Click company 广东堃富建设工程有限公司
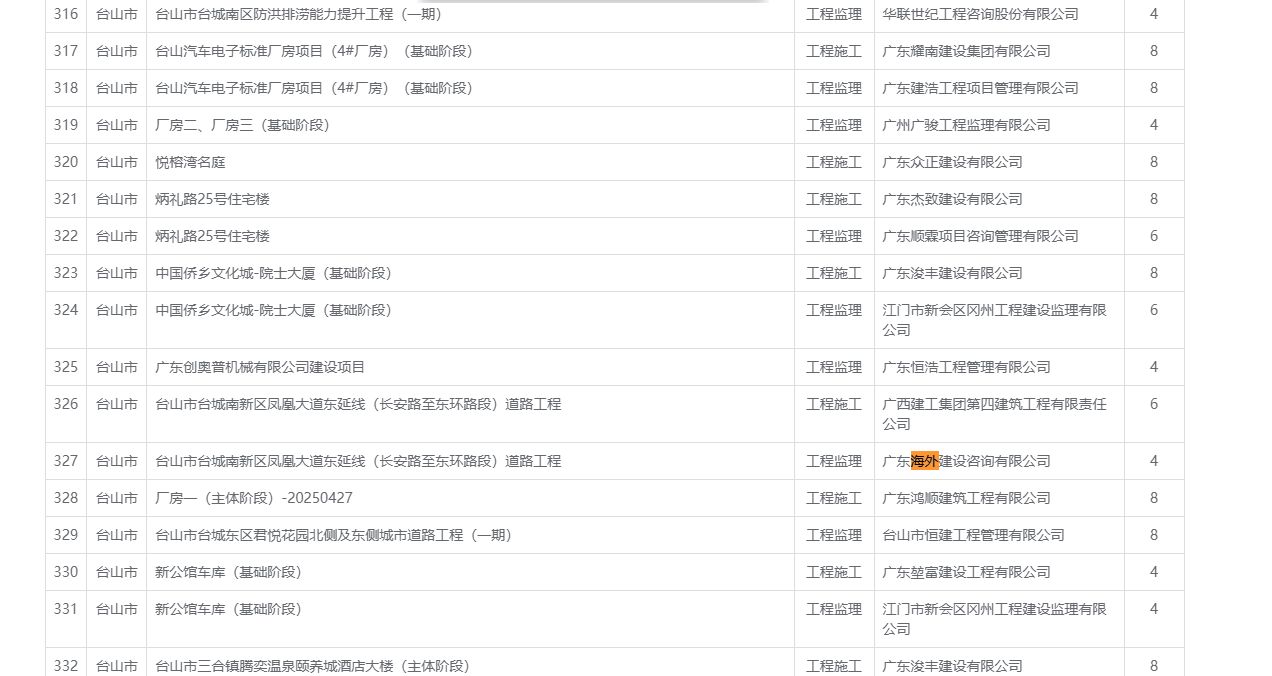The width and height of the screenshot is (1272, 676). pos(966,572)
